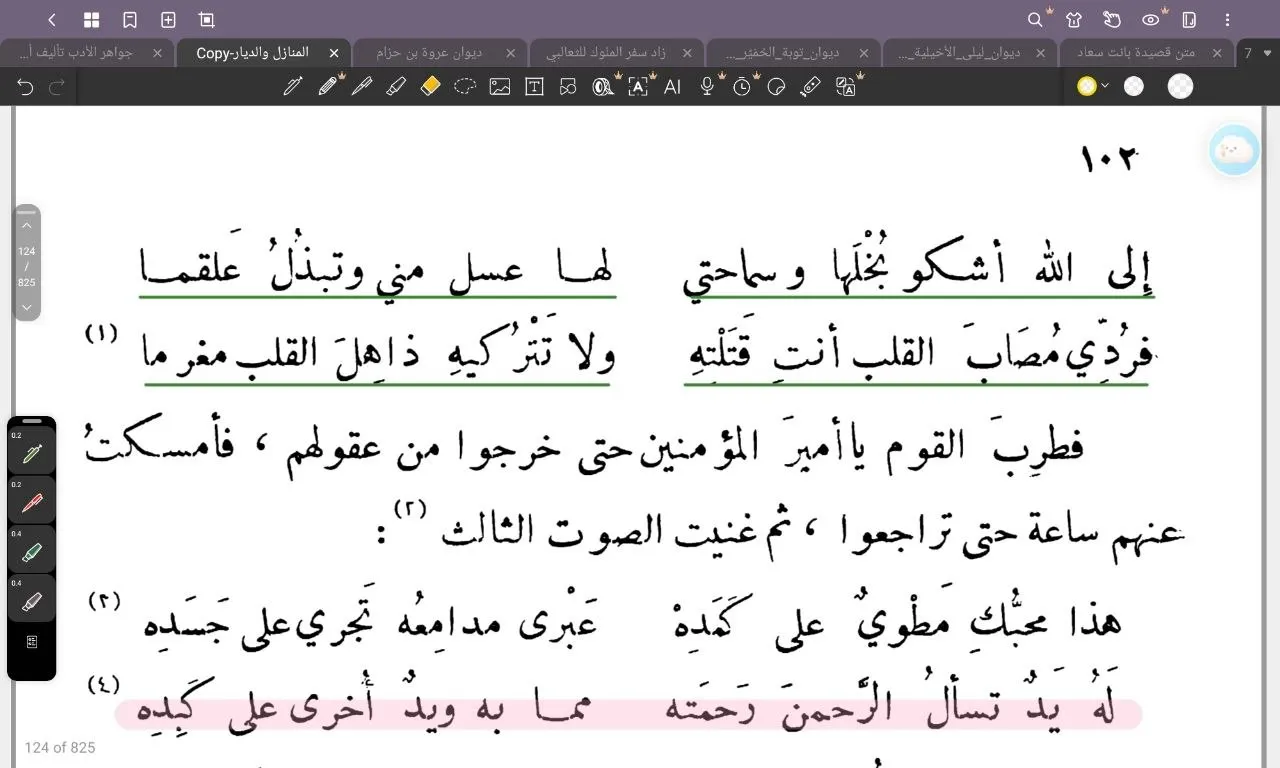Go to next page with down chevron
This screenshot has height=768, width=1280.
point(27,307)
